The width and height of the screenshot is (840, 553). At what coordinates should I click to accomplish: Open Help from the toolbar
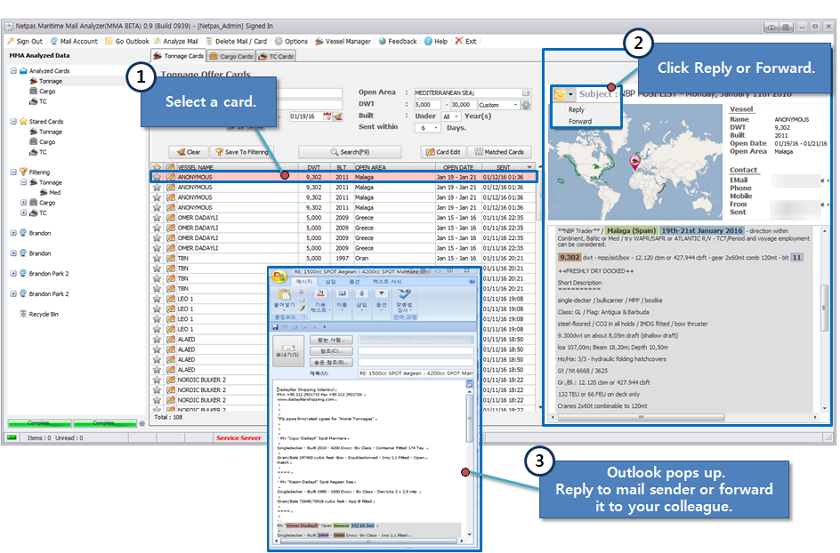pyautogui.click(x=436, y=41)
